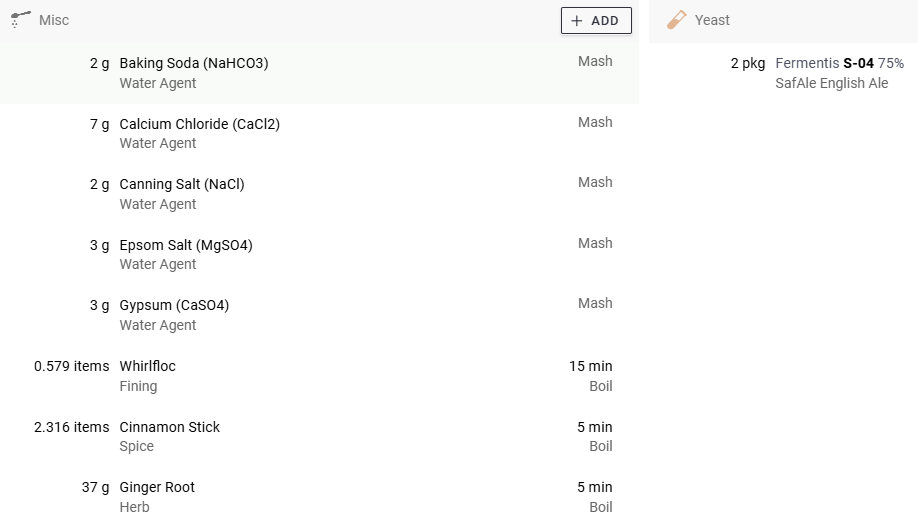This screenshot has height=526, width=918.
Task: Open the Cinnamon Stick spice entry
Action: (169, 427)
